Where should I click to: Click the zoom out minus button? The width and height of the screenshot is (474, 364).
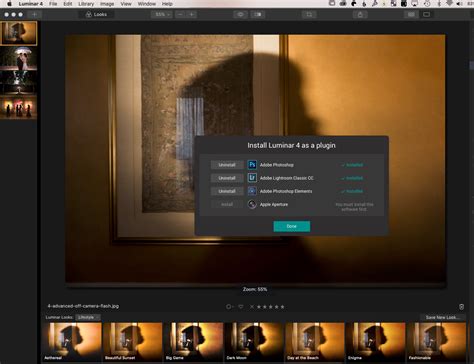point(180,14)
